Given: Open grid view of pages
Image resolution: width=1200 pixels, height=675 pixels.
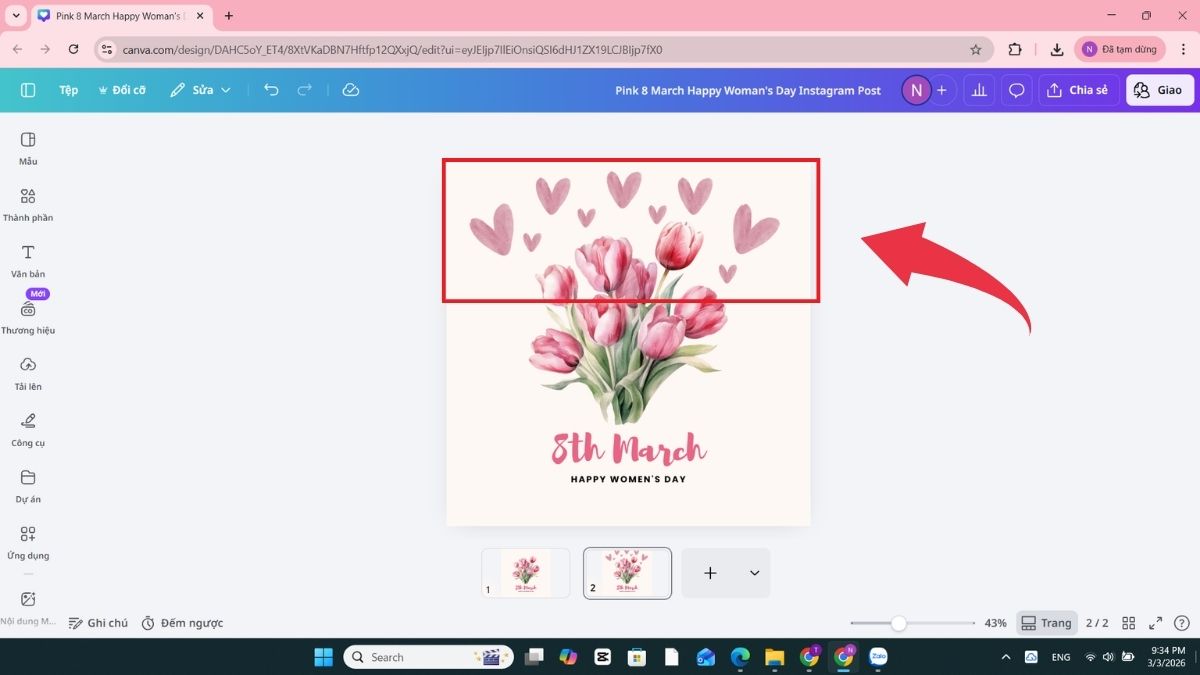Looking at the screenshot, I should pyautogui.click(x=1129, y=623).
